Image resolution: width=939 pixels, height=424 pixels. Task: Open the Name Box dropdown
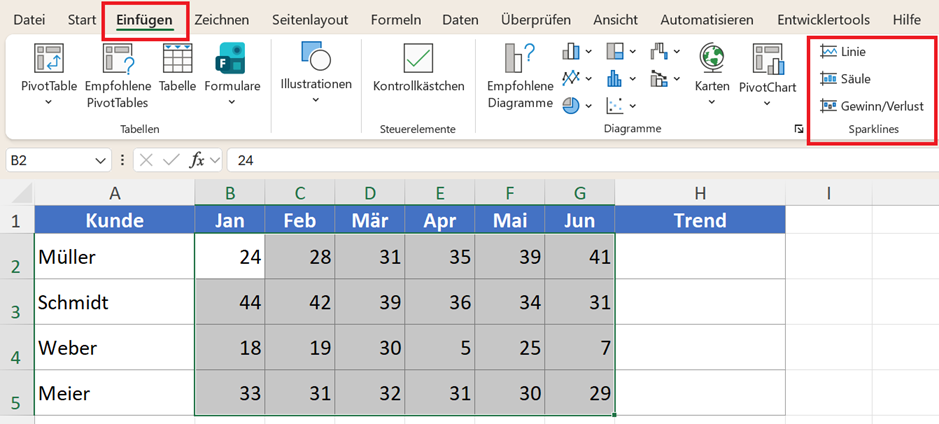point(99,160)
